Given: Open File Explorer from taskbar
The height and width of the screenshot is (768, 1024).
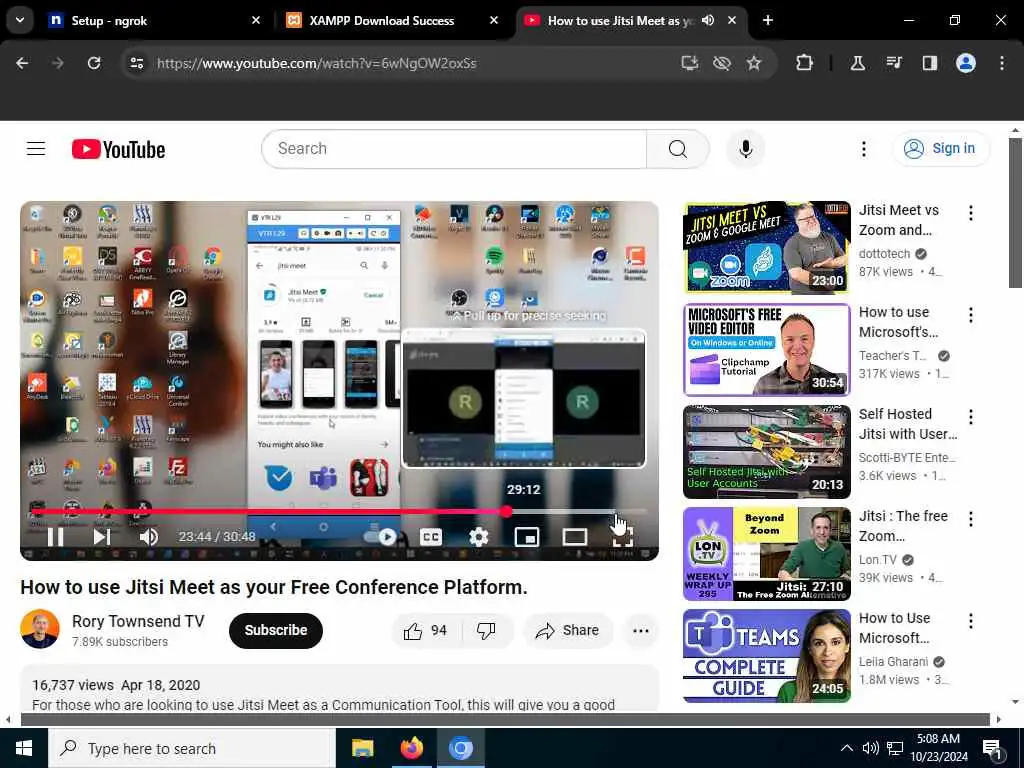Looking at the screenshot, I should (x=362, y=748).
